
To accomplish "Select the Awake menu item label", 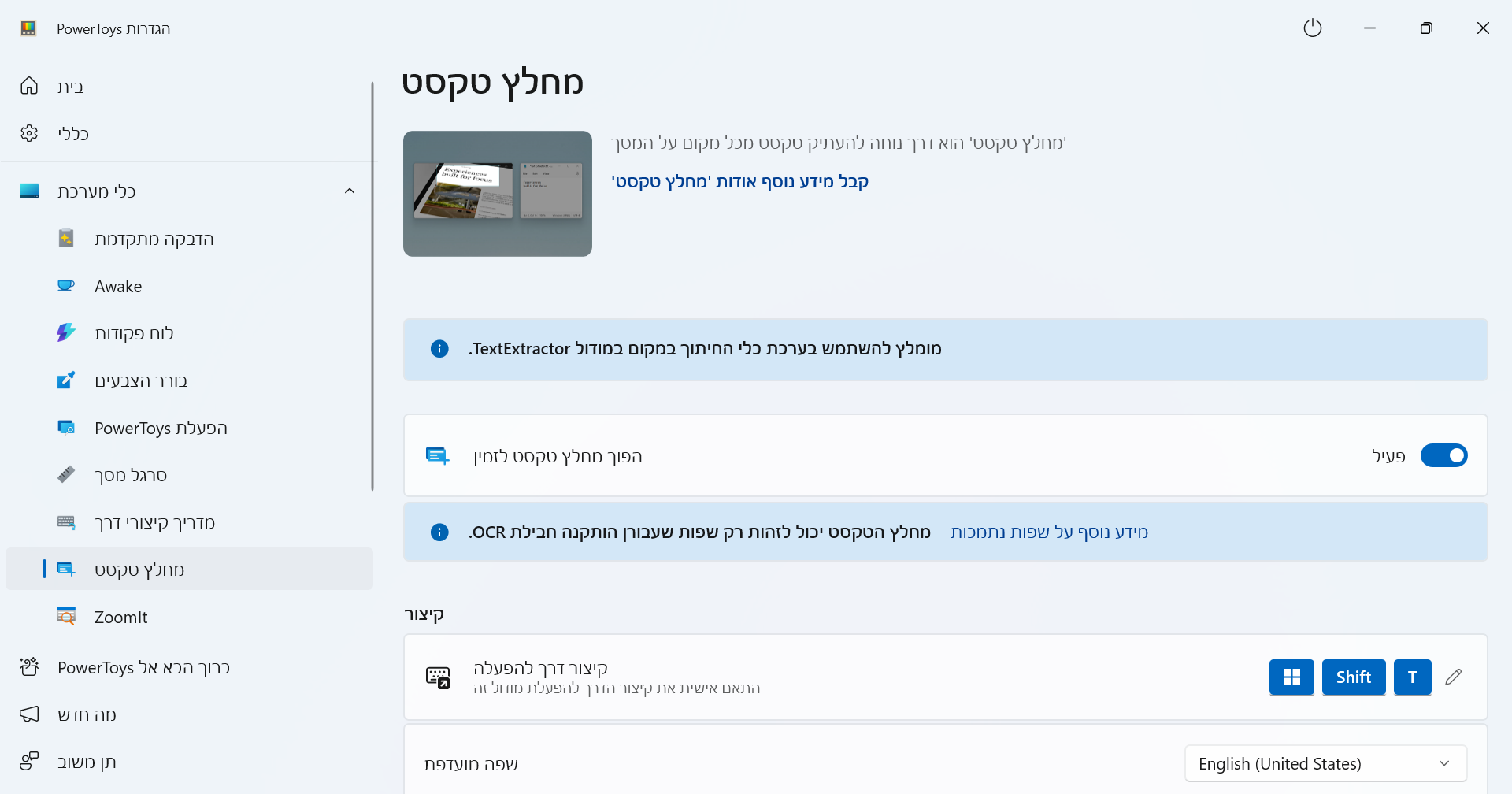I will (118, 286).
